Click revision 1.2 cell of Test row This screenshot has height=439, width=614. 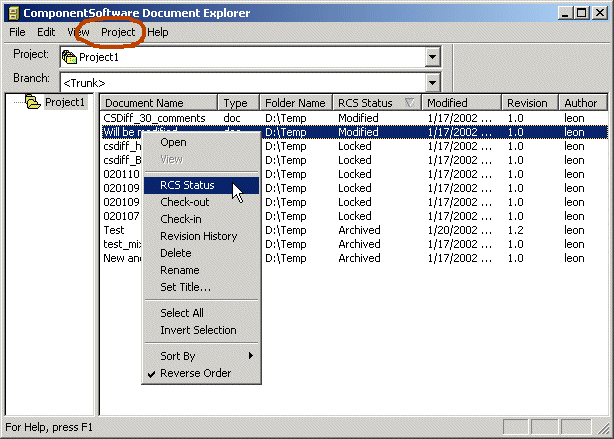(x=515, y=230)
